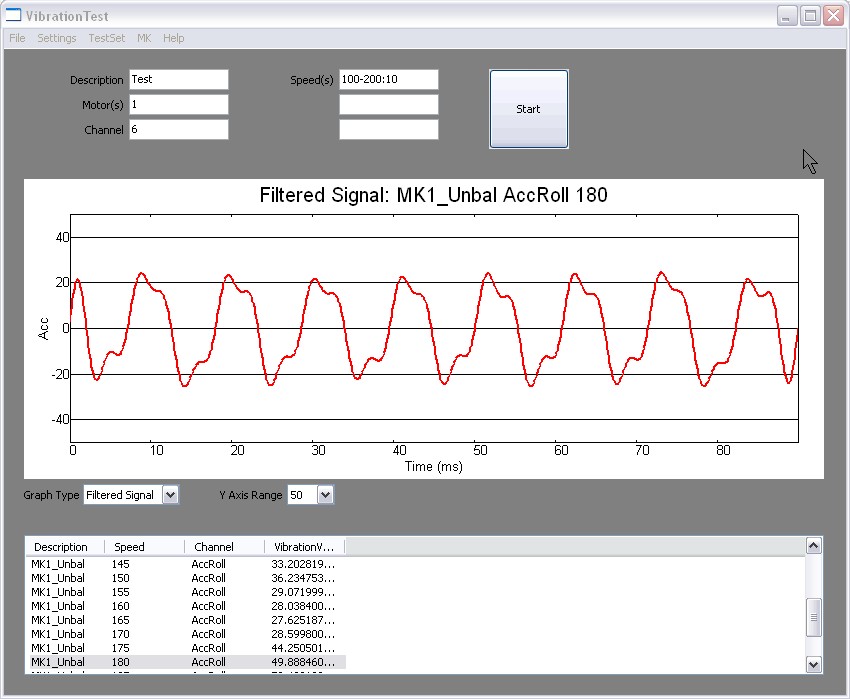
Task: Expand the Graph Type dropdown
Action: click(169, 495)
